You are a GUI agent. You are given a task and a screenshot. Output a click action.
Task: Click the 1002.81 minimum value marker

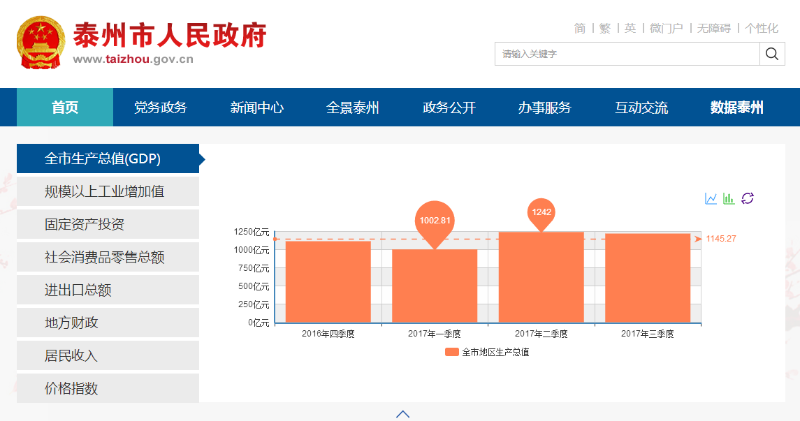tap(435, 222)
